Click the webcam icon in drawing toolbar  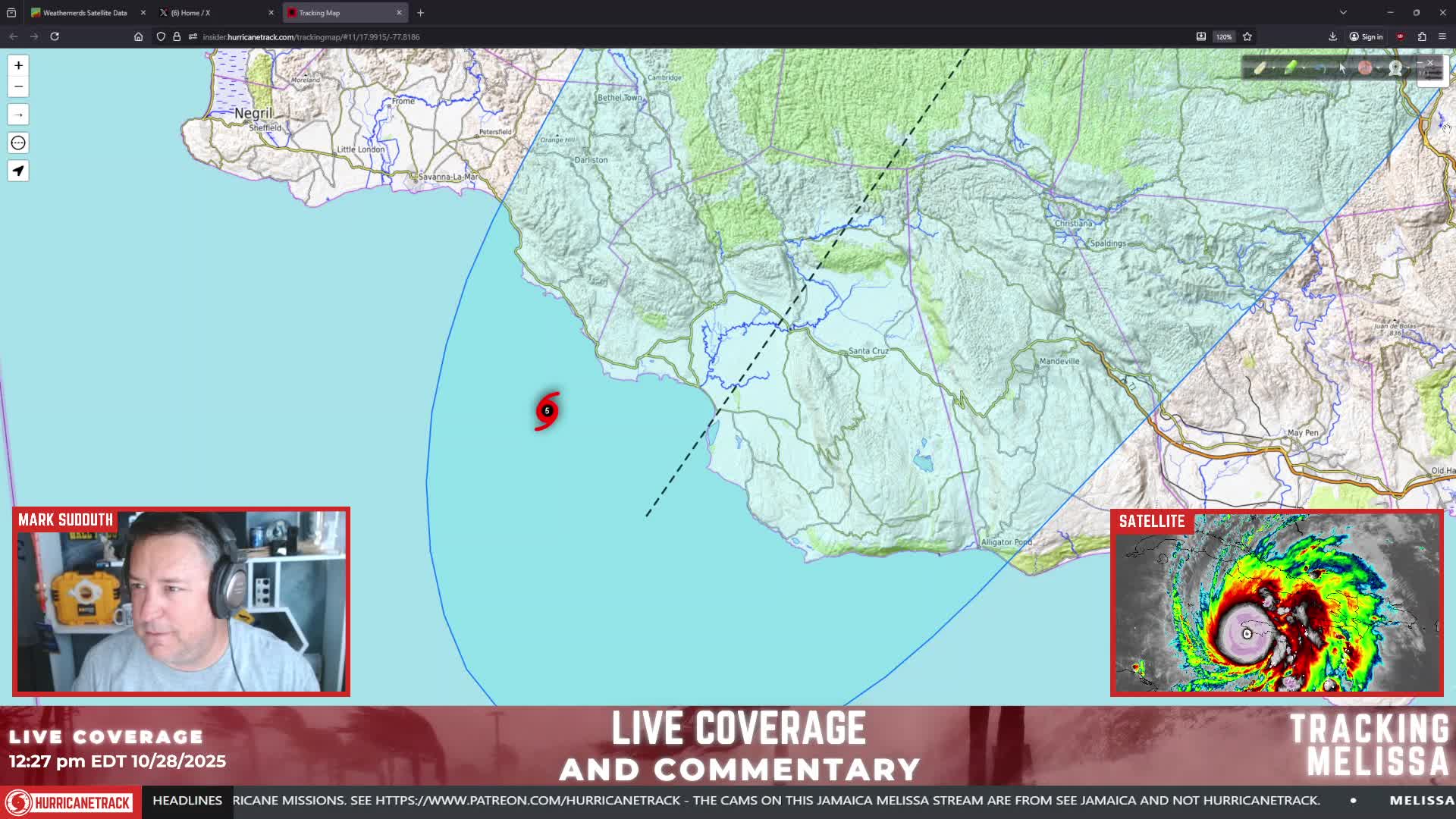click(1395, 68)
